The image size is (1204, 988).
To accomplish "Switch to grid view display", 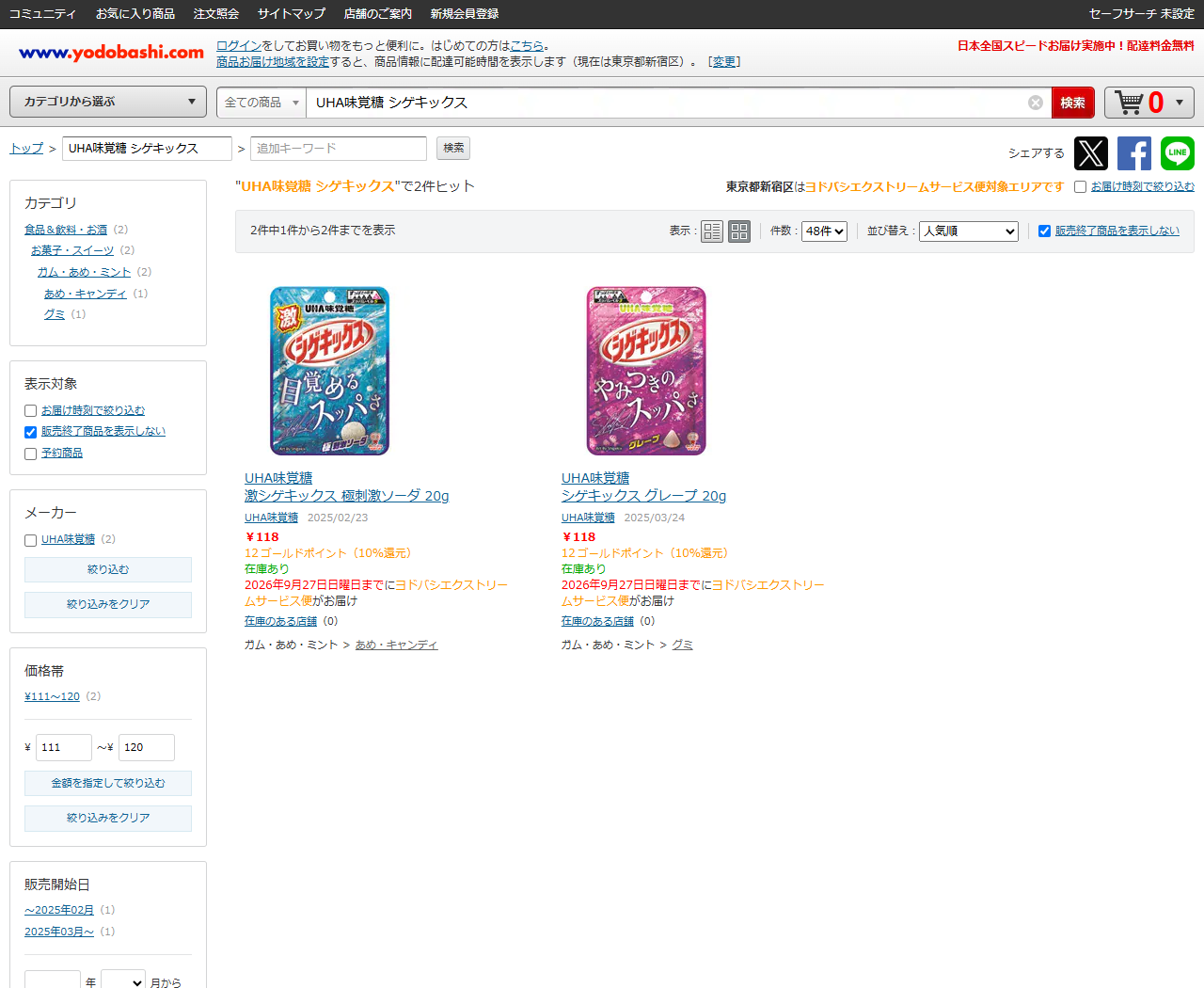I will point(739,231).
